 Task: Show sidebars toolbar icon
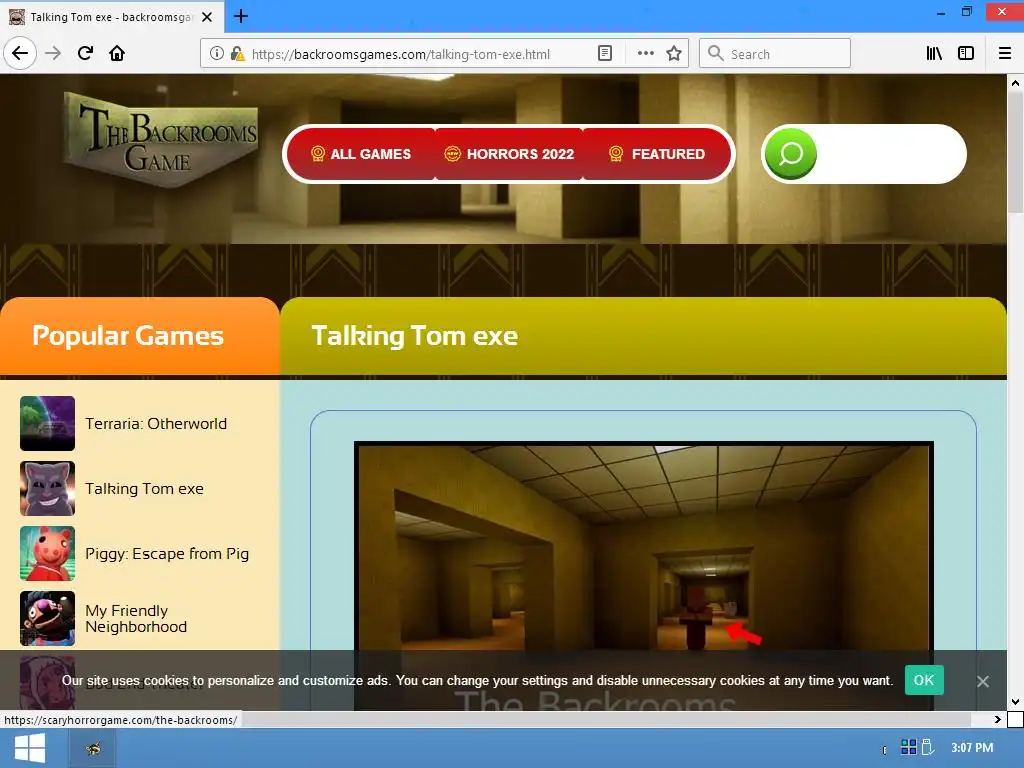point(966,54)
